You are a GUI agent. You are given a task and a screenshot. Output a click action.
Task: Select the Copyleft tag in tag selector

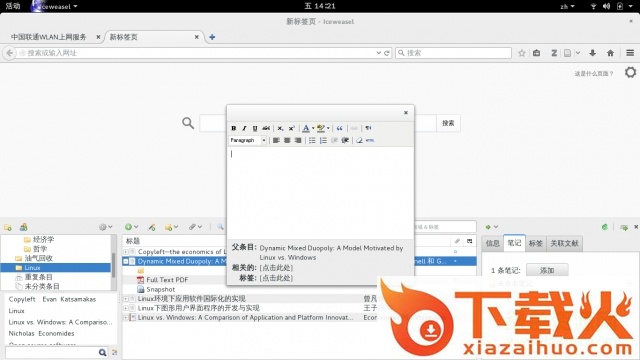[22, 299]
